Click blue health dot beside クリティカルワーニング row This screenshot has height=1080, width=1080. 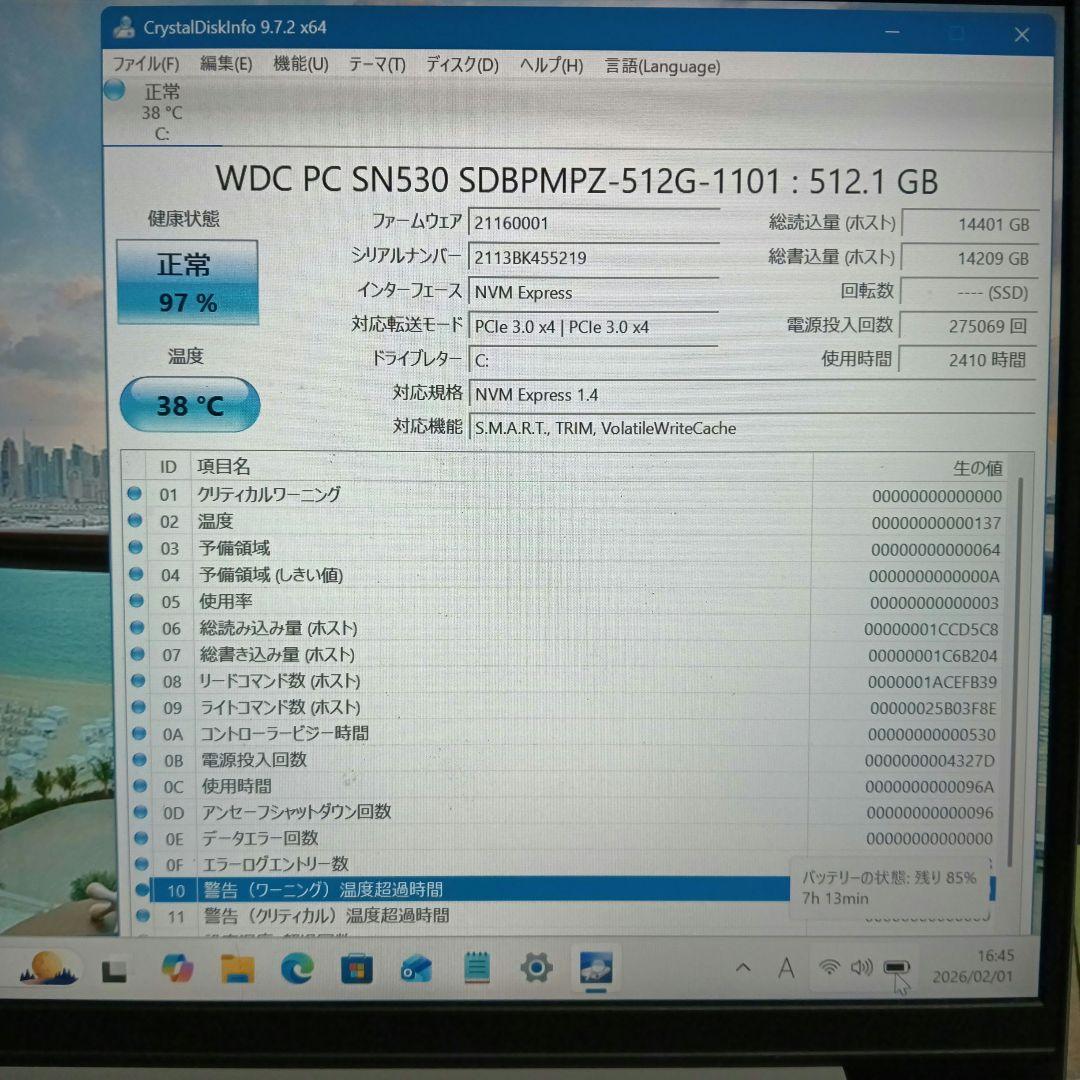tap(135, 494)
